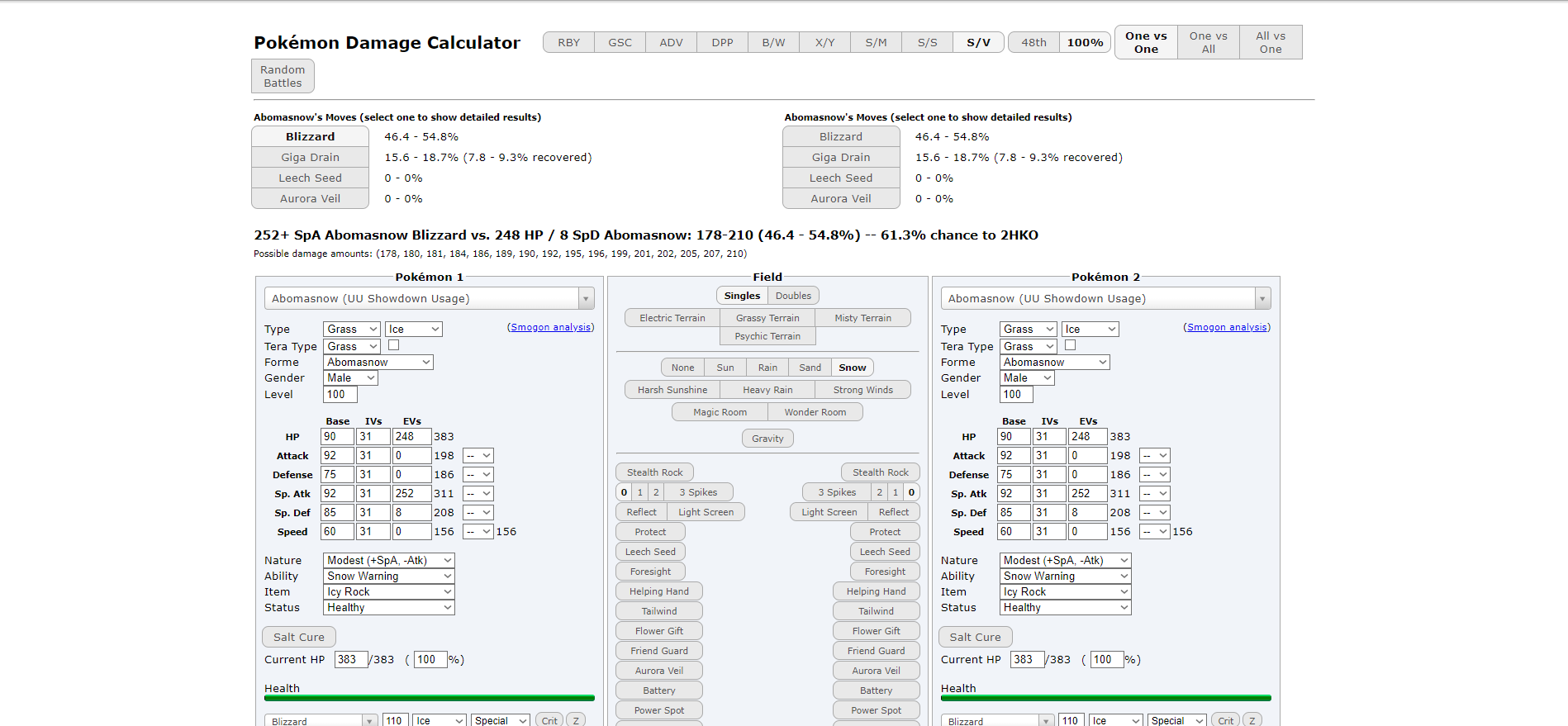Open Pokémon 1 Ability dropdown

point(388,576)
